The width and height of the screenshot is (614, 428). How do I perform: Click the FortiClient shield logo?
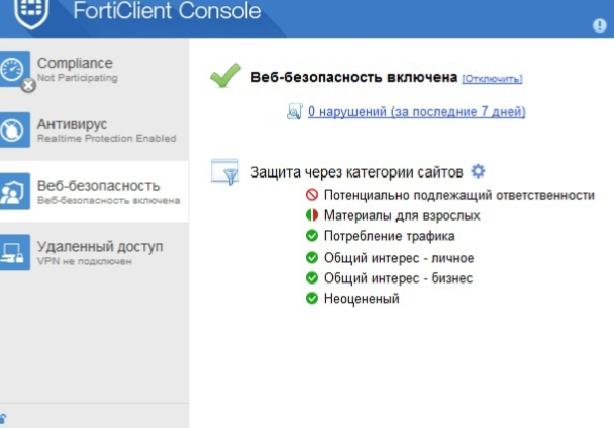(x=31, y=12)
